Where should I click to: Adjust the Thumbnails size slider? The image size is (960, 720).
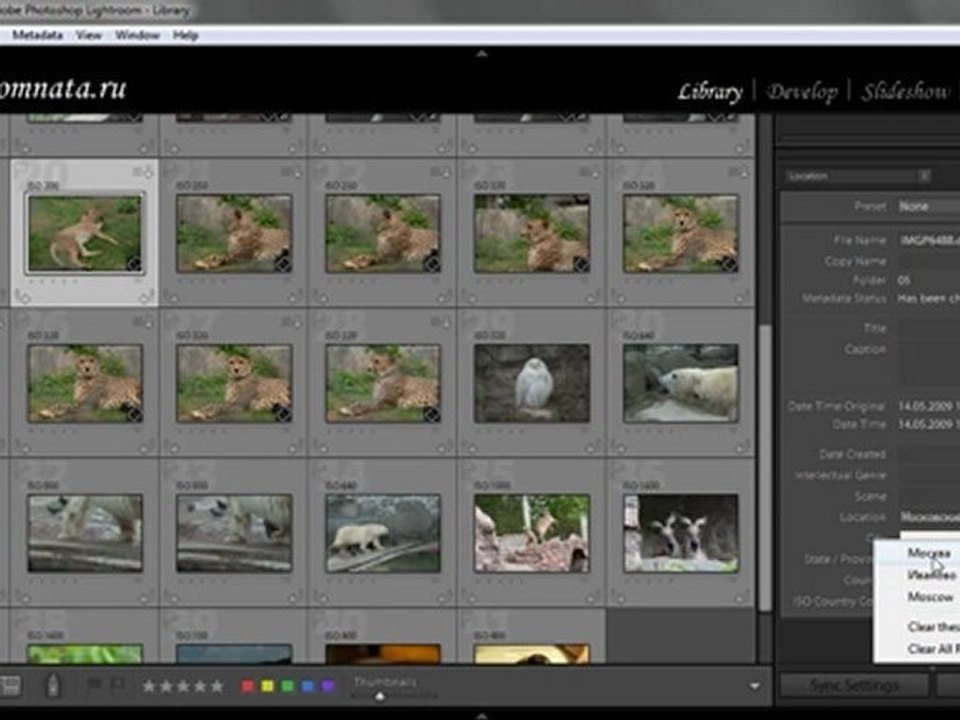(x=380, y=695)
